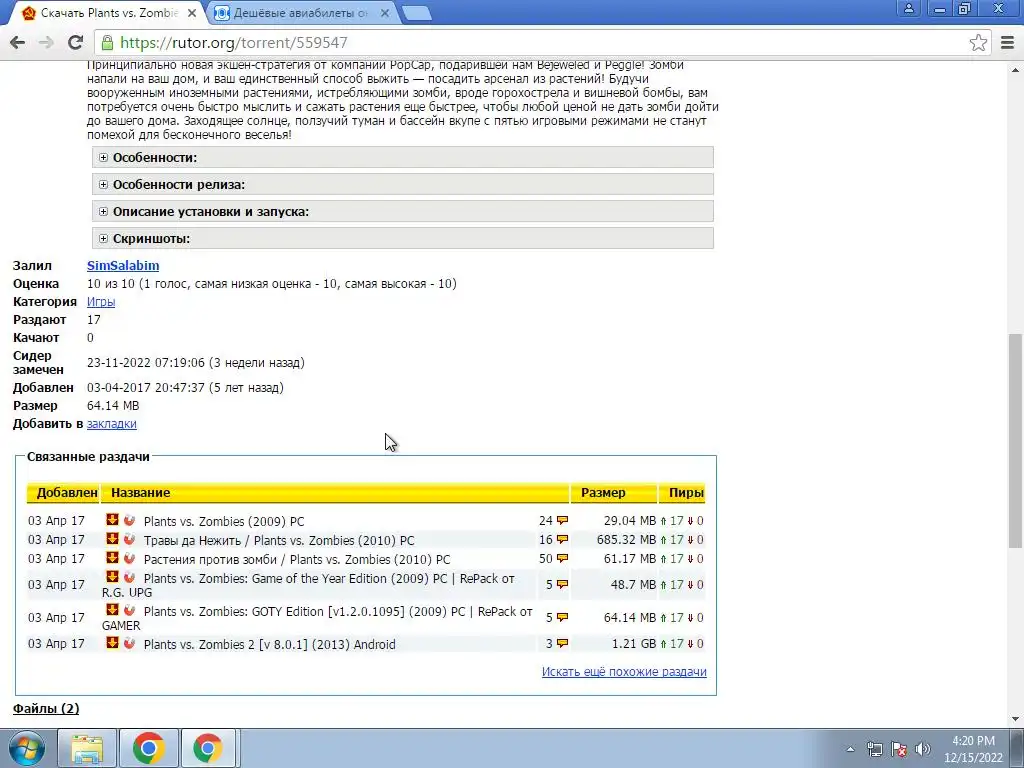Show hidden system tray icons
The width and height of the screenshot is (1024, 768).
pyautogui.click(x=850, y=749)
